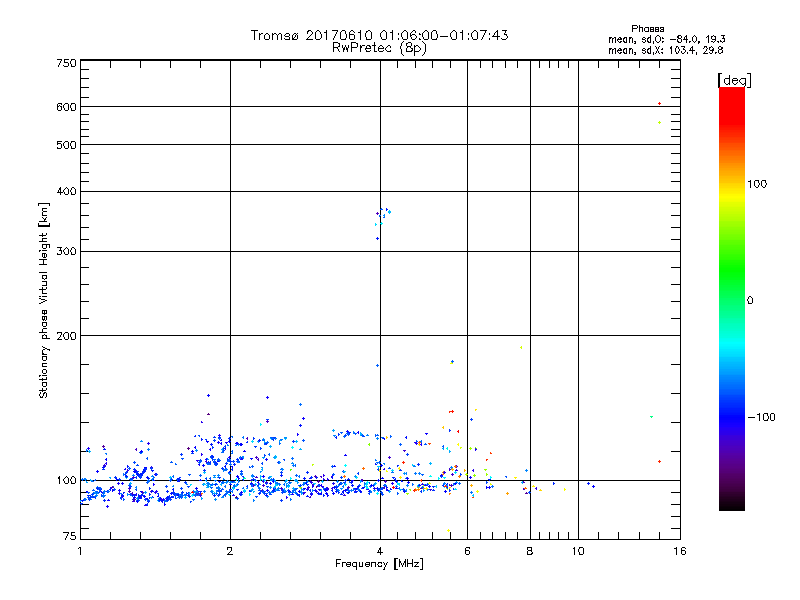This screenshot has height=600, width=800.
Task: Click the x-axis '10' tick label
Action: click(578, 551)
